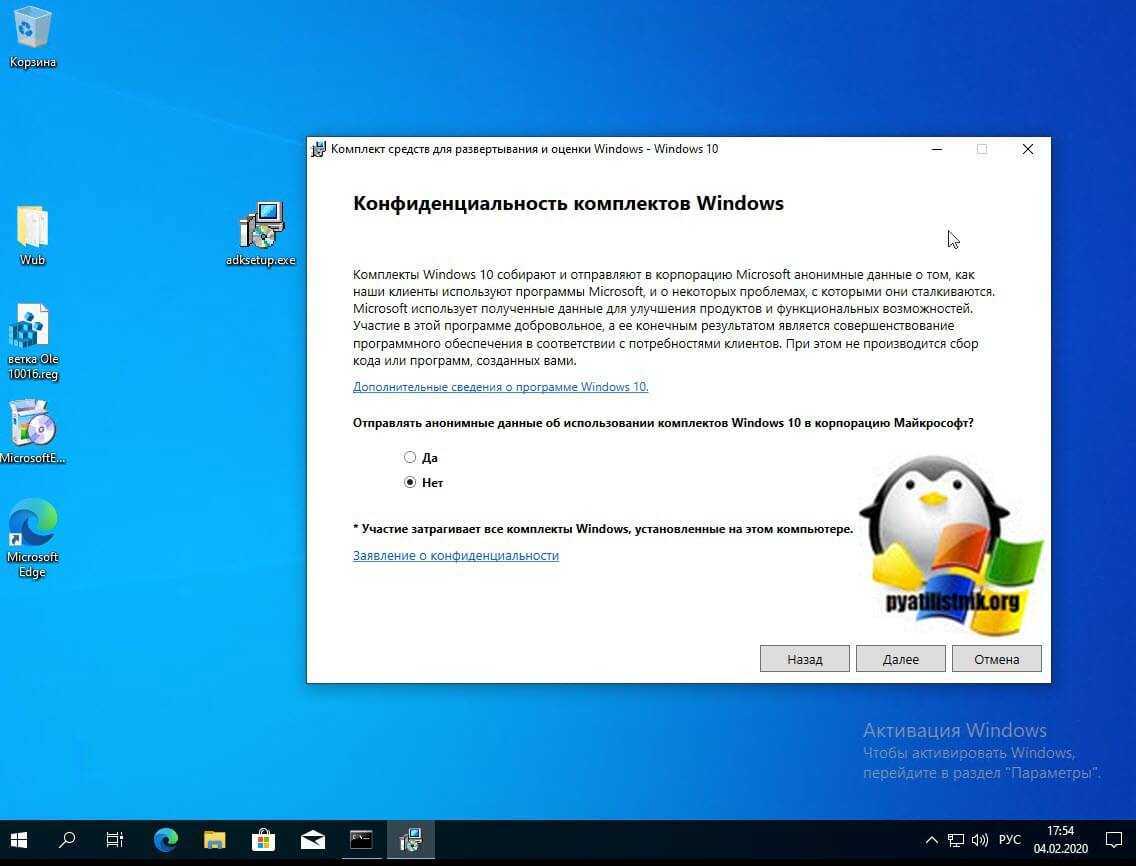Open the Wub folder on desktop
The width and height of the screenshot is (1136, 866).
[32, 228]
